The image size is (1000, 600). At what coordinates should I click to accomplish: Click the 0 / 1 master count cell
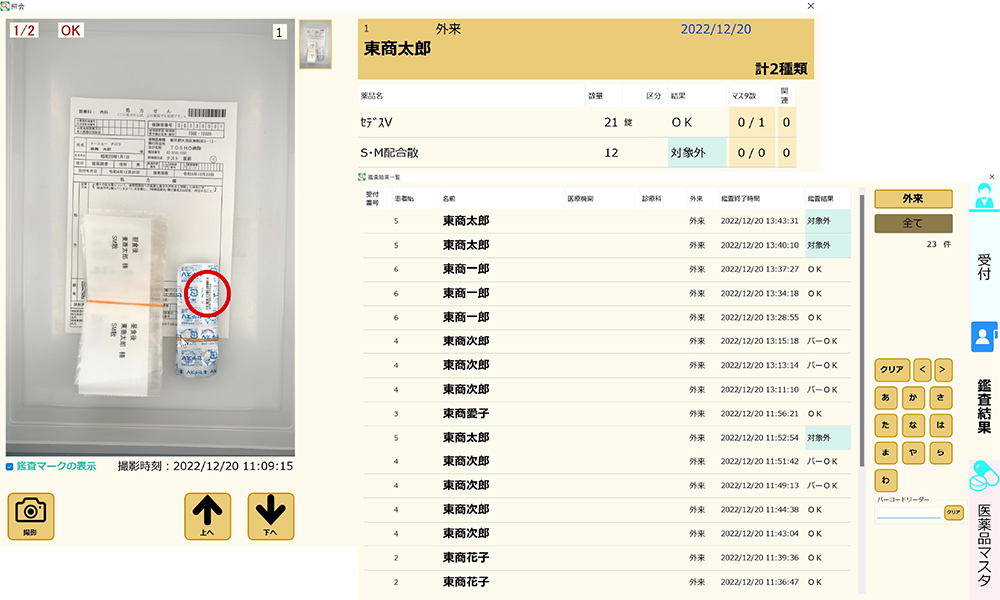pos(751,122)
